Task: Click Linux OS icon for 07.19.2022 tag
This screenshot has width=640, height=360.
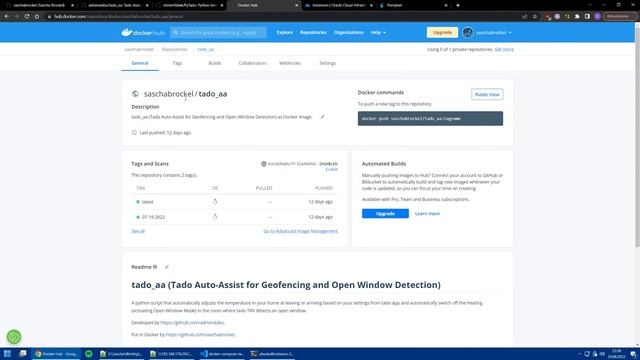Action: (215, 217)
